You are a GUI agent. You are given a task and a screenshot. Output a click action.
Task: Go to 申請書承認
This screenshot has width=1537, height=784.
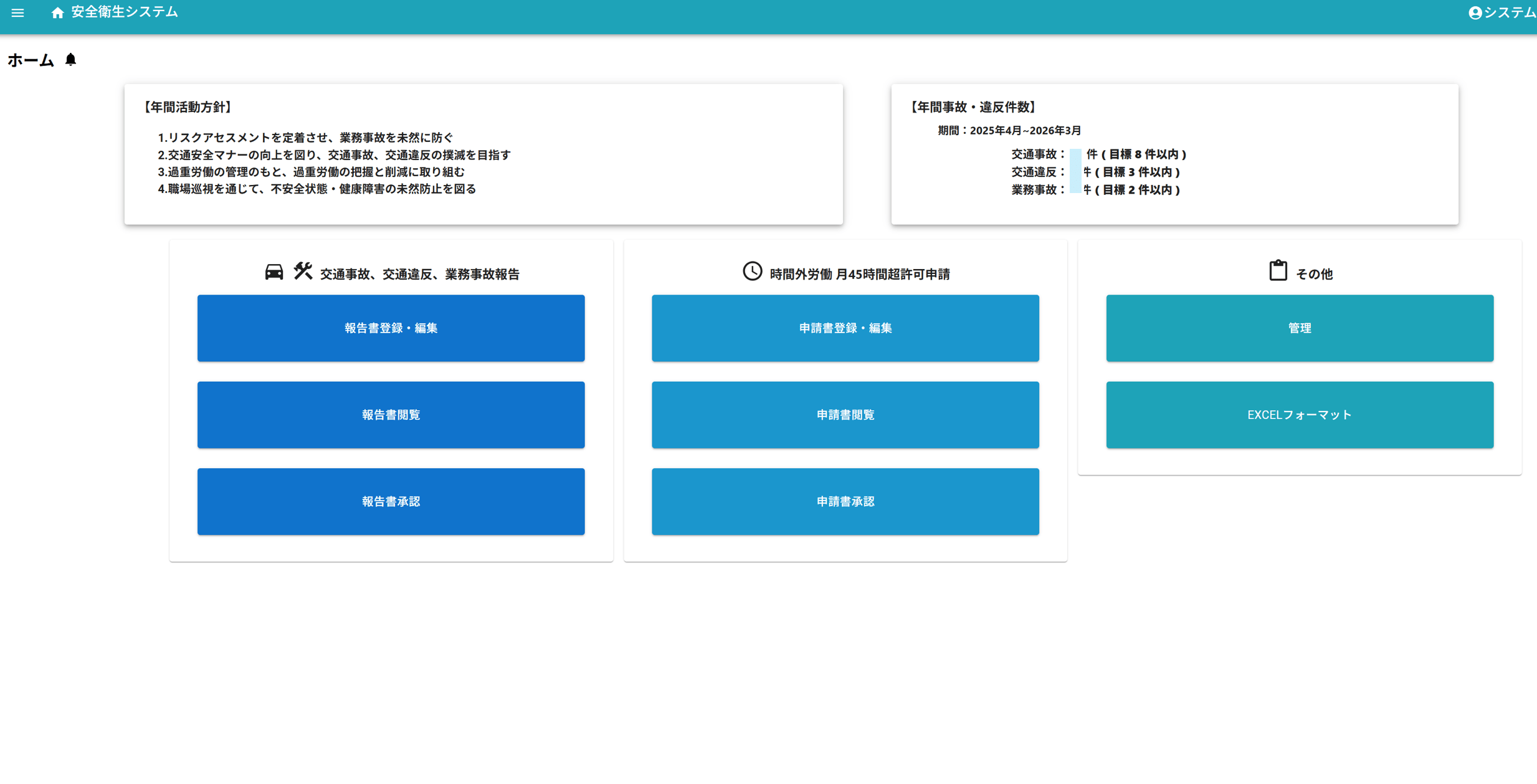click(x=845, y=501)
